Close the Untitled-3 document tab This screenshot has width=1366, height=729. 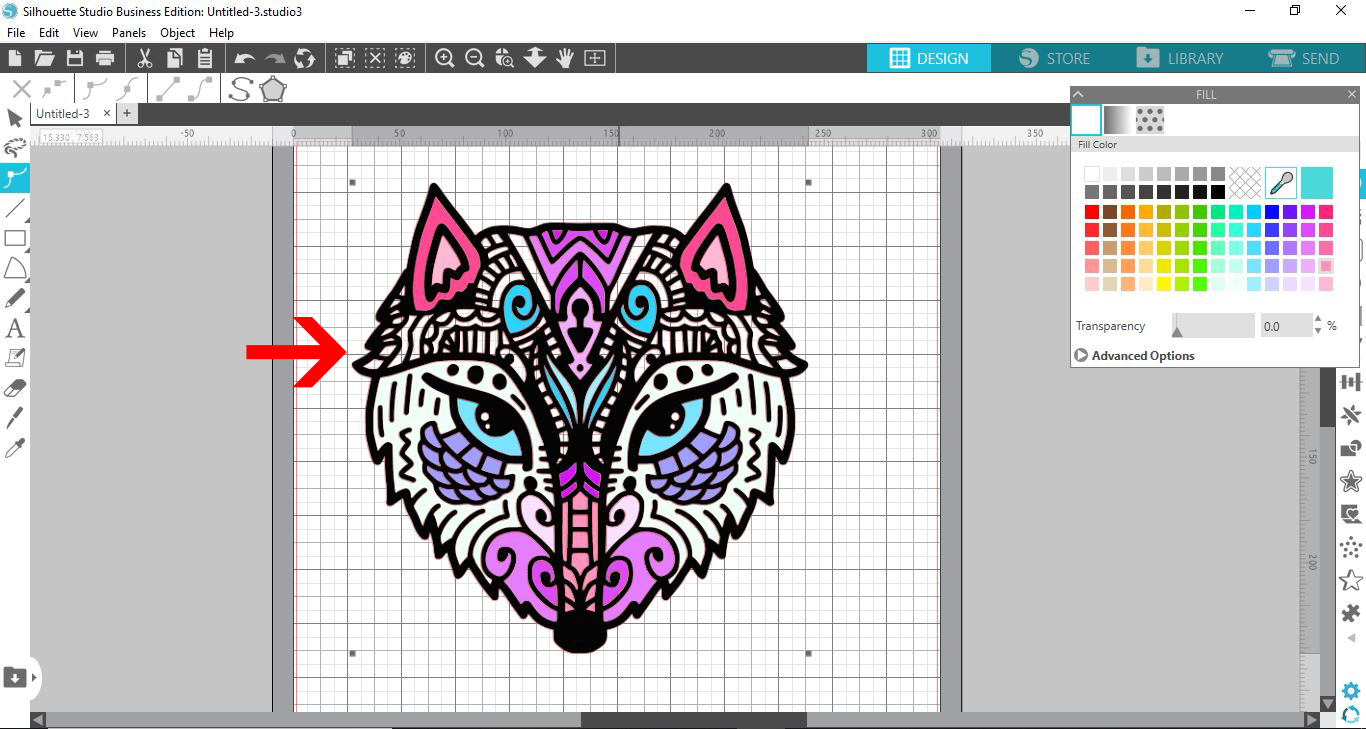click(108, 114)
